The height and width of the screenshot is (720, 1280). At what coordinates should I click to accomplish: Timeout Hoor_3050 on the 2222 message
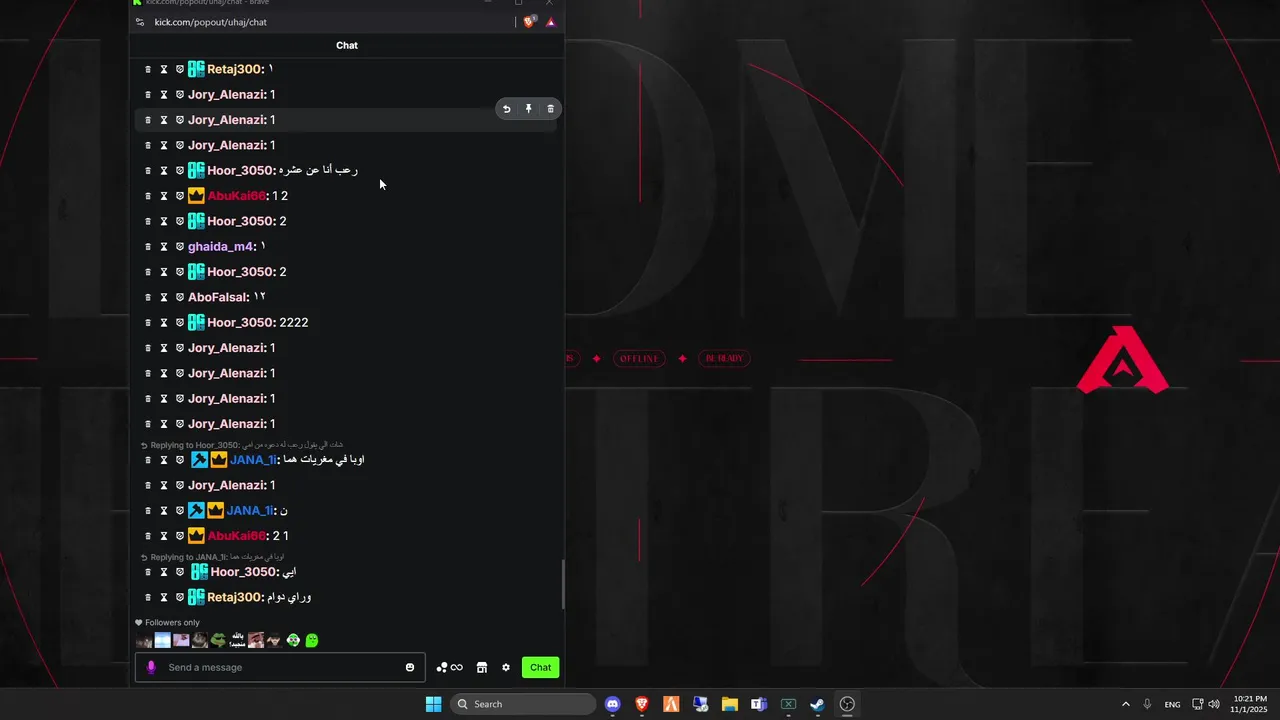(x=164, y=323)
